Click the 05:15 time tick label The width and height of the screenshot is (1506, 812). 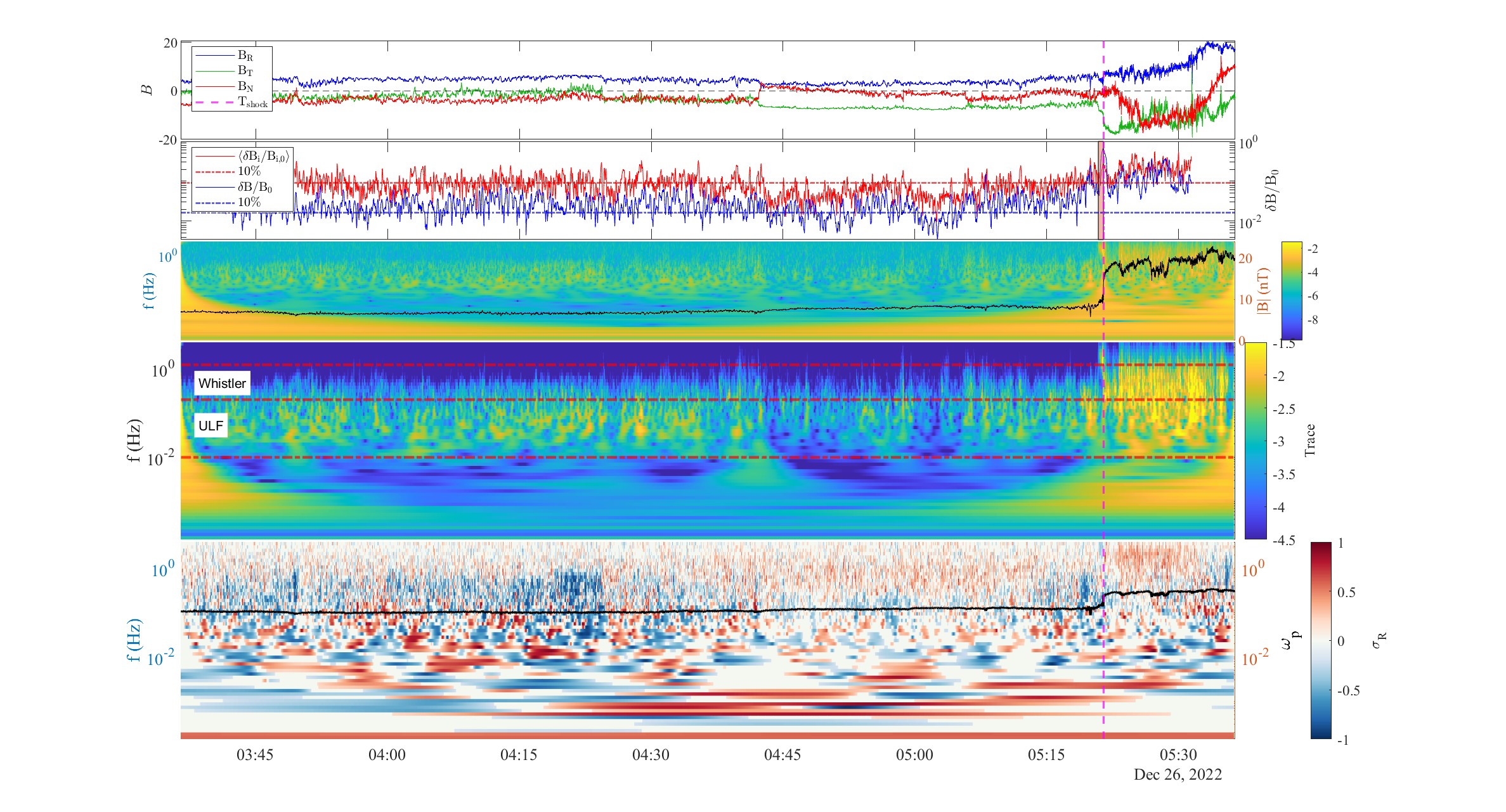coord(1046,755)
